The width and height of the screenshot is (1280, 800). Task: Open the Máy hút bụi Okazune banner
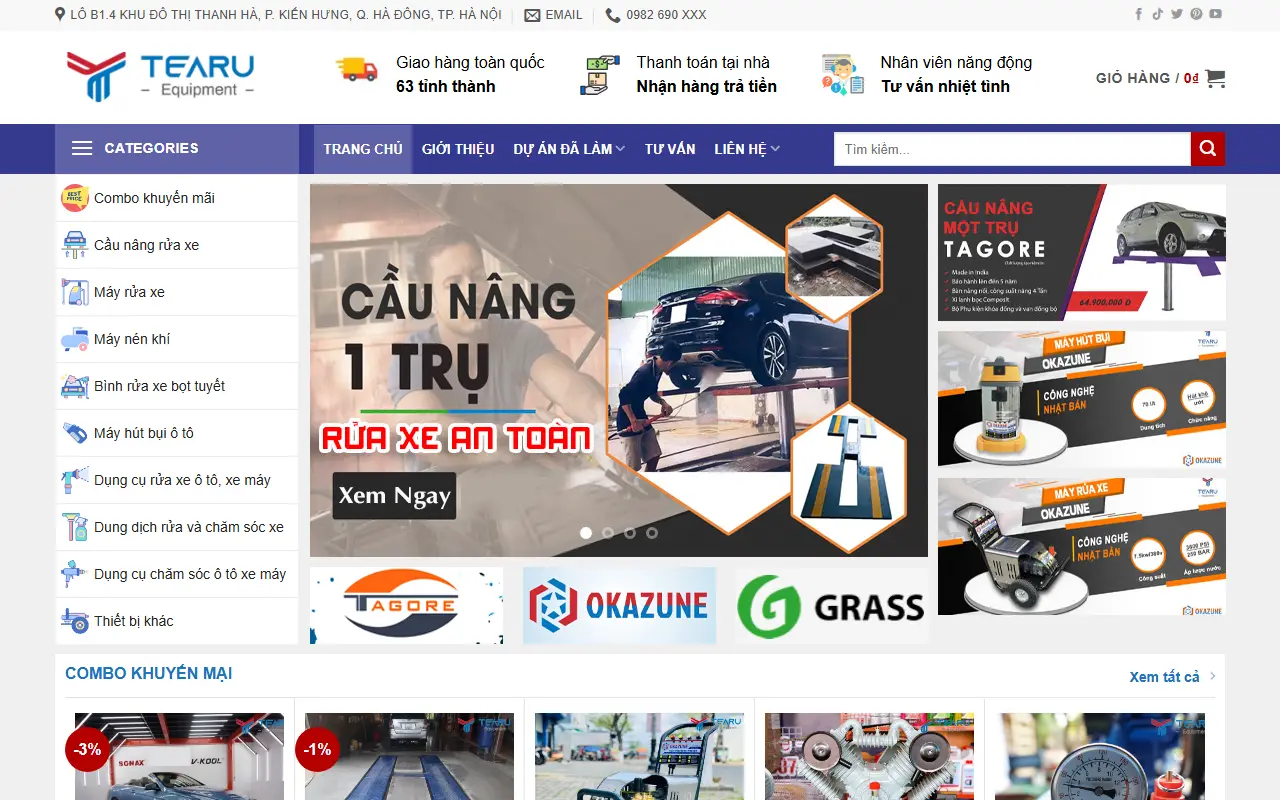coord(1081,399)
